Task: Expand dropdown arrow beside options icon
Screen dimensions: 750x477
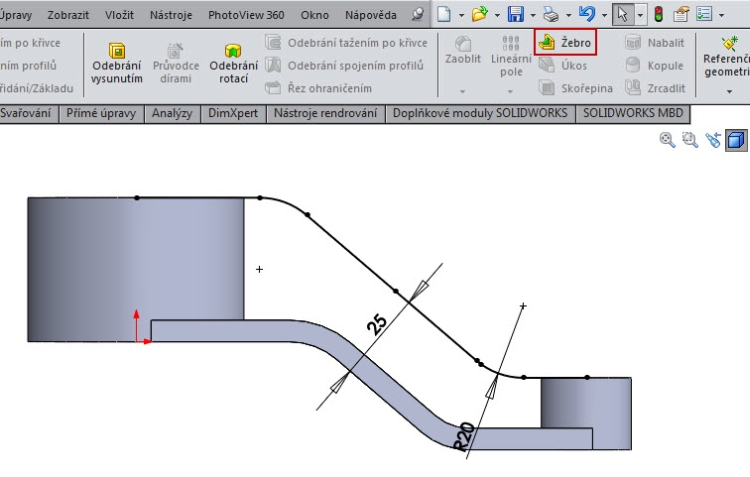Action: 721,15
